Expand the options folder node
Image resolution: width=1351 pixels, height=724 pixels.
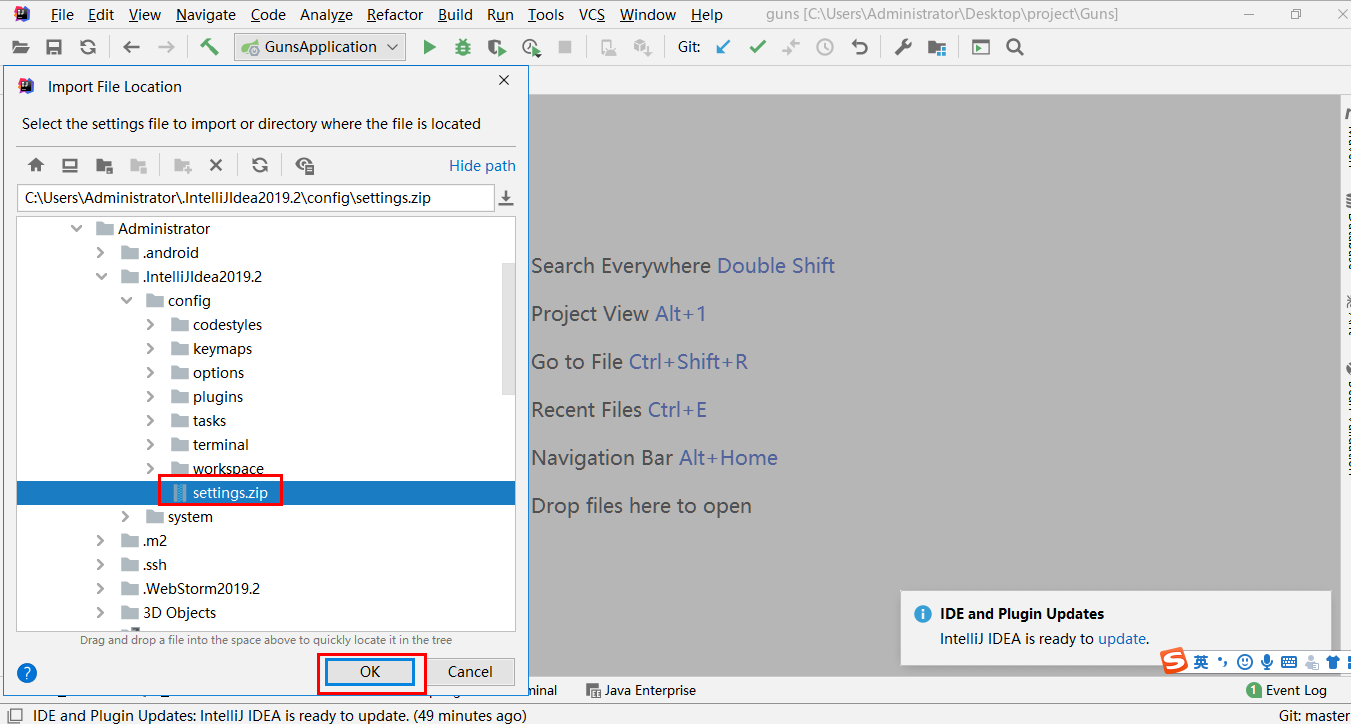coord(150,373)
